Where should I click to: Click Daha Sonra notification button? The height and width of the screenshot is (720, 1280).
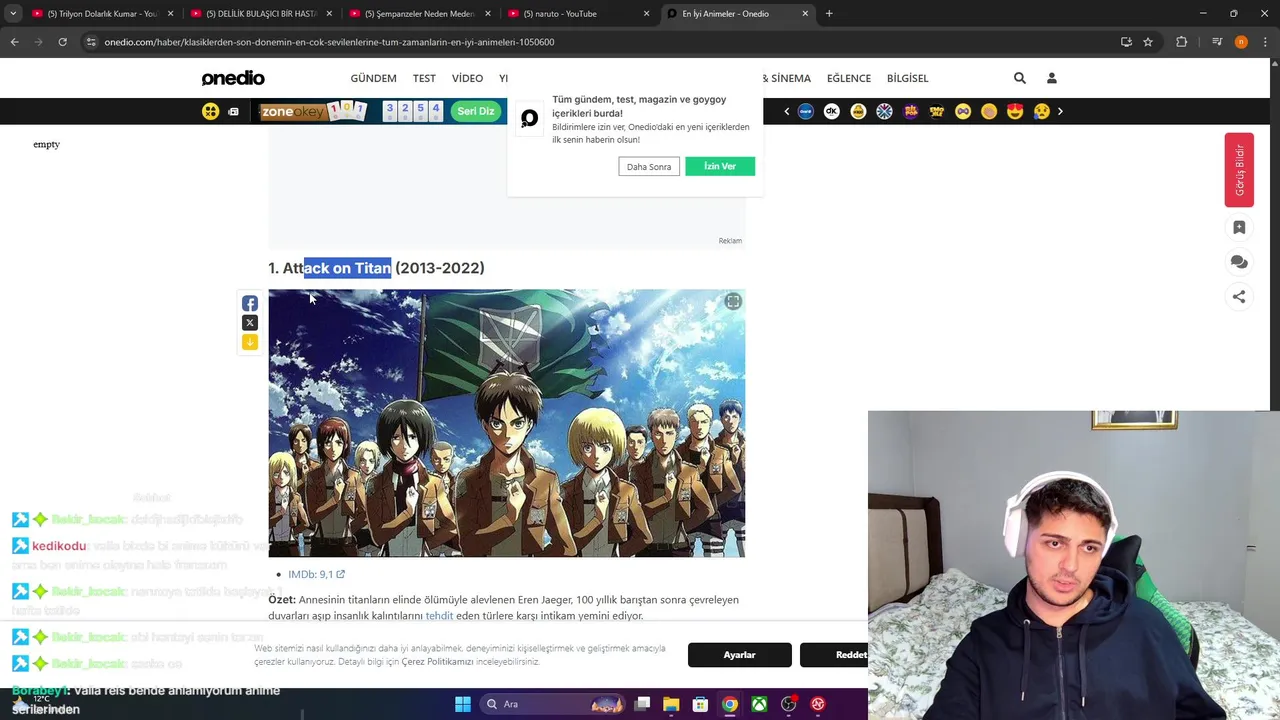pos(649,167)
